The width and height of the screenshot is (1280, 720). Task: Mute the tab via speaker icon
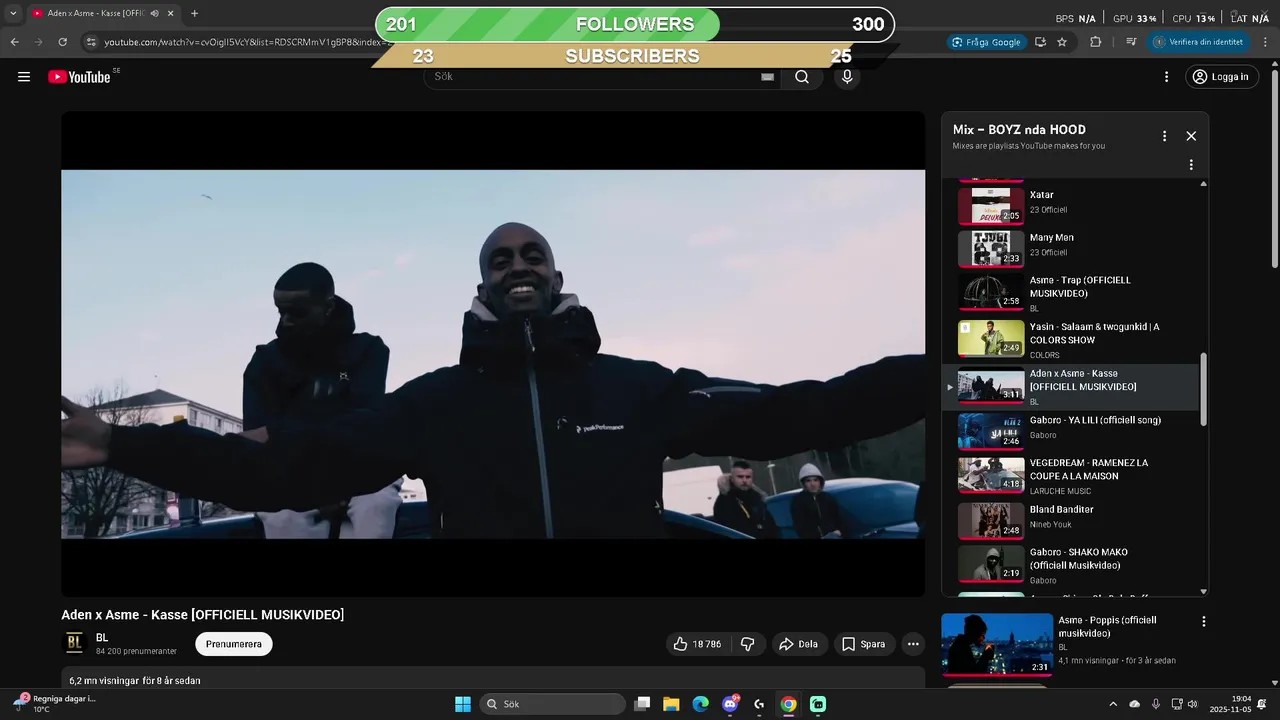click(154, 13)
